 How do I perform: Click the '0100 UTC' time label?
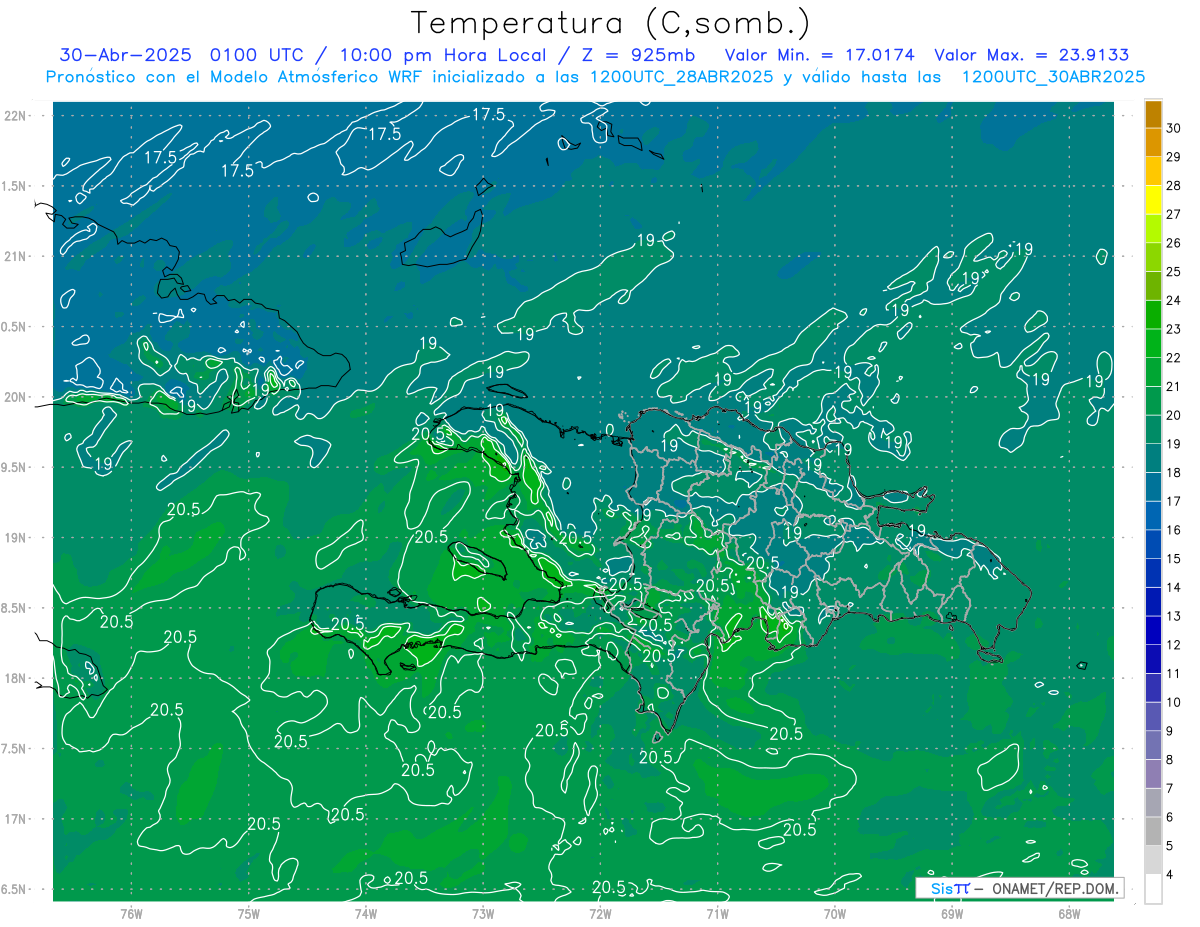pos(255,55)
